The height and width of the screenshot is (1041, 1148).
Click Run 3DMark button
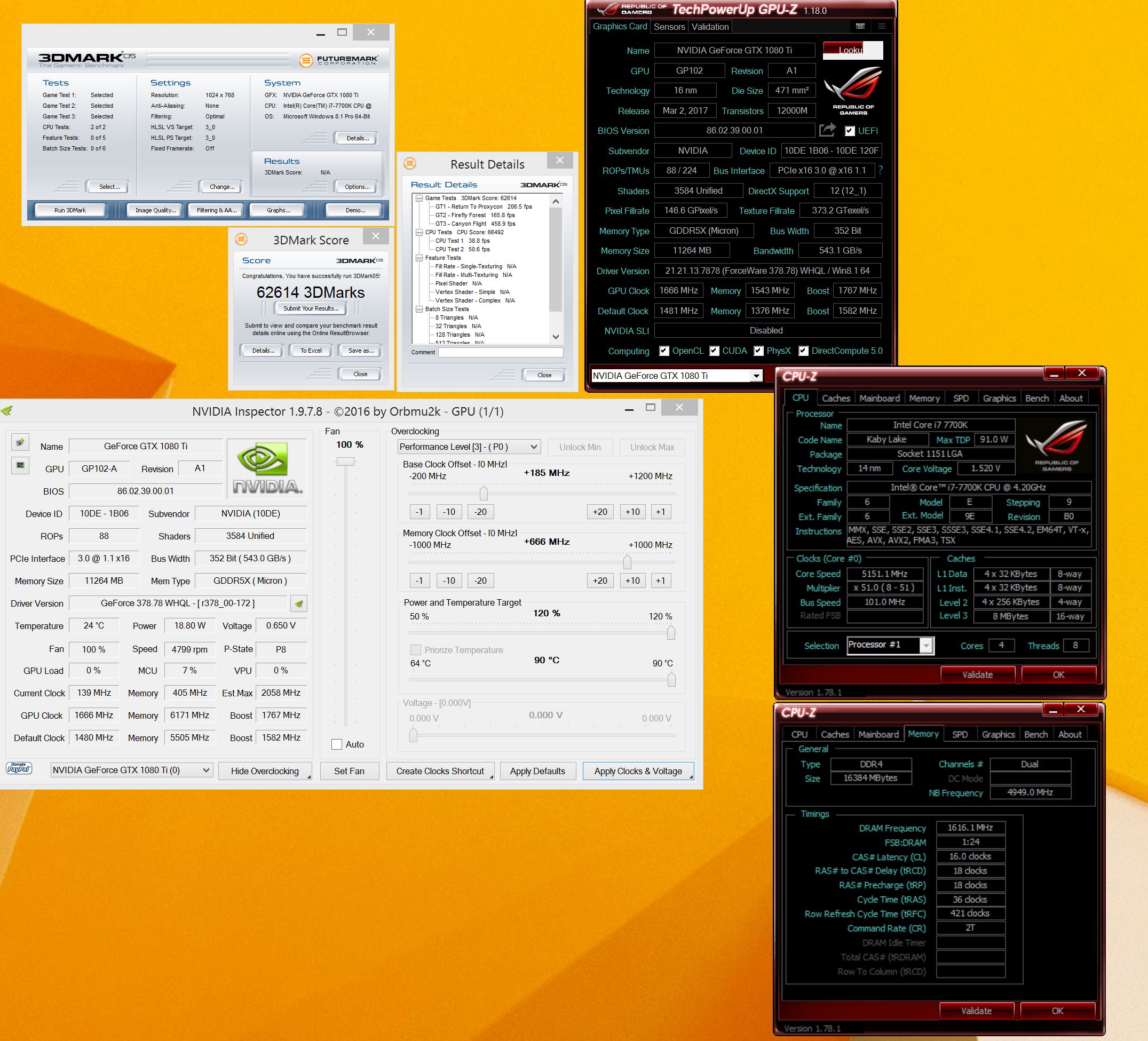coord(70,210)
